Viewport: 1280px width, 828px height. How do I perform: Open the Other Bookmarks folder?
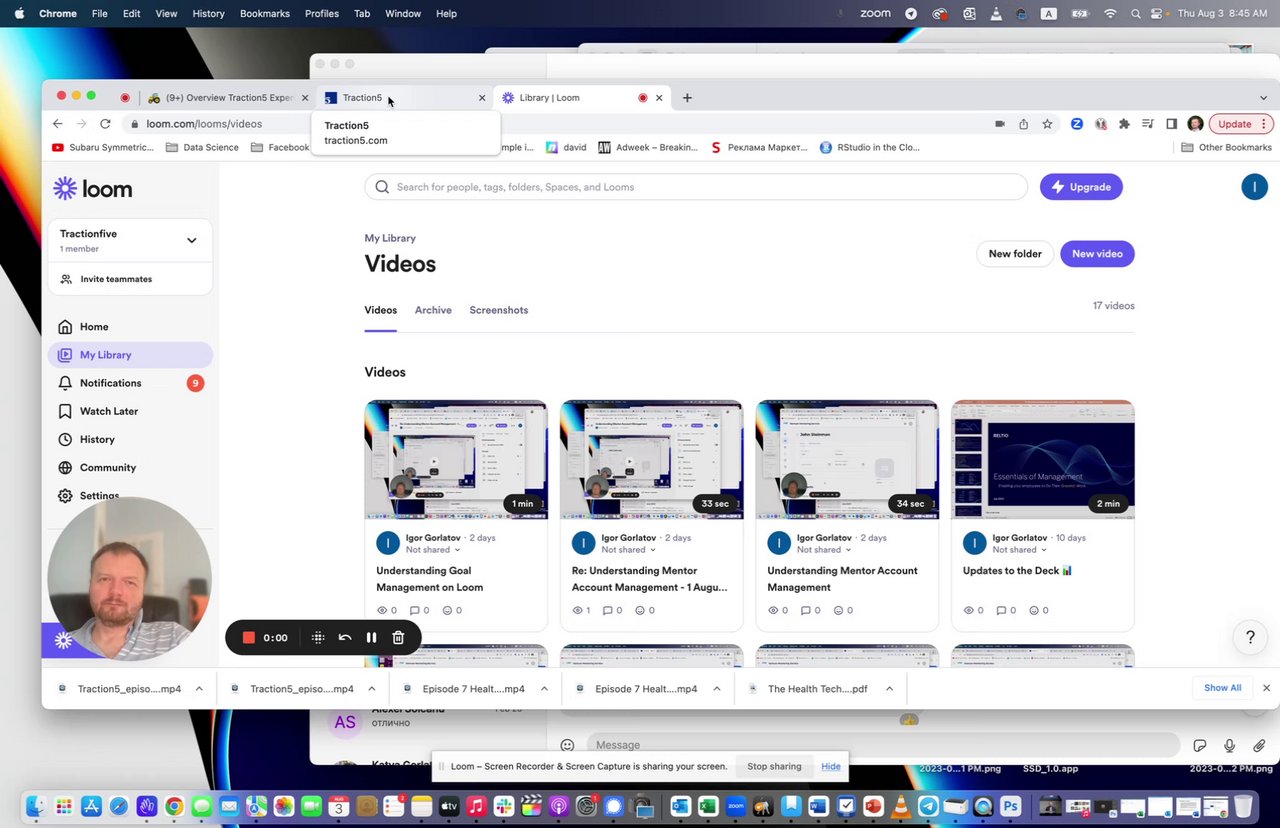coord(1226,147)
